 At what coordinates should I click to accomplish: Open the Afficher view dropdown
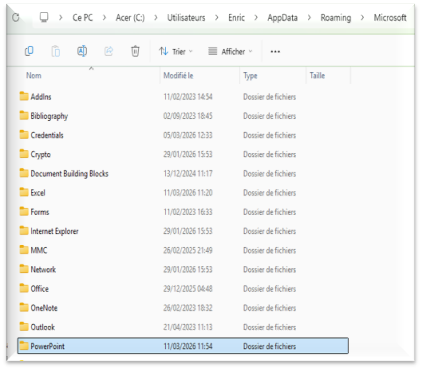pyautogui.click(x=230, y=51)
